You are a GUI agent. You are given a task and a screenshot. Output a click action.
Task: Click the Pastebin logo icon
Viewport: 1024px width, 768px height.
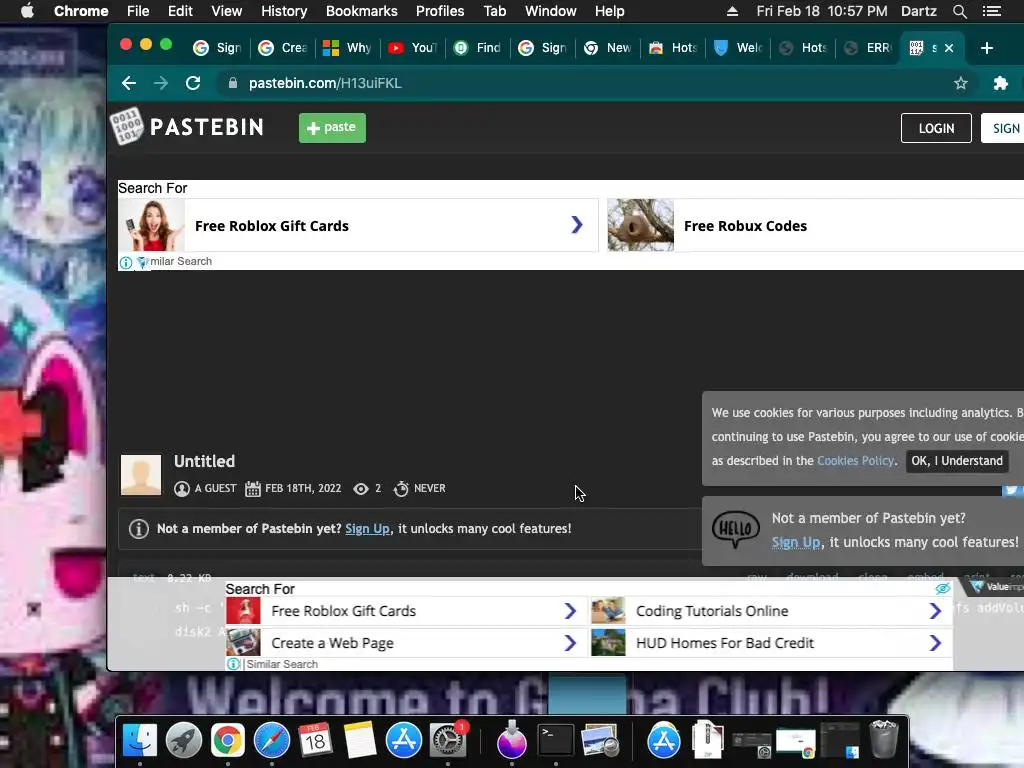126,126
